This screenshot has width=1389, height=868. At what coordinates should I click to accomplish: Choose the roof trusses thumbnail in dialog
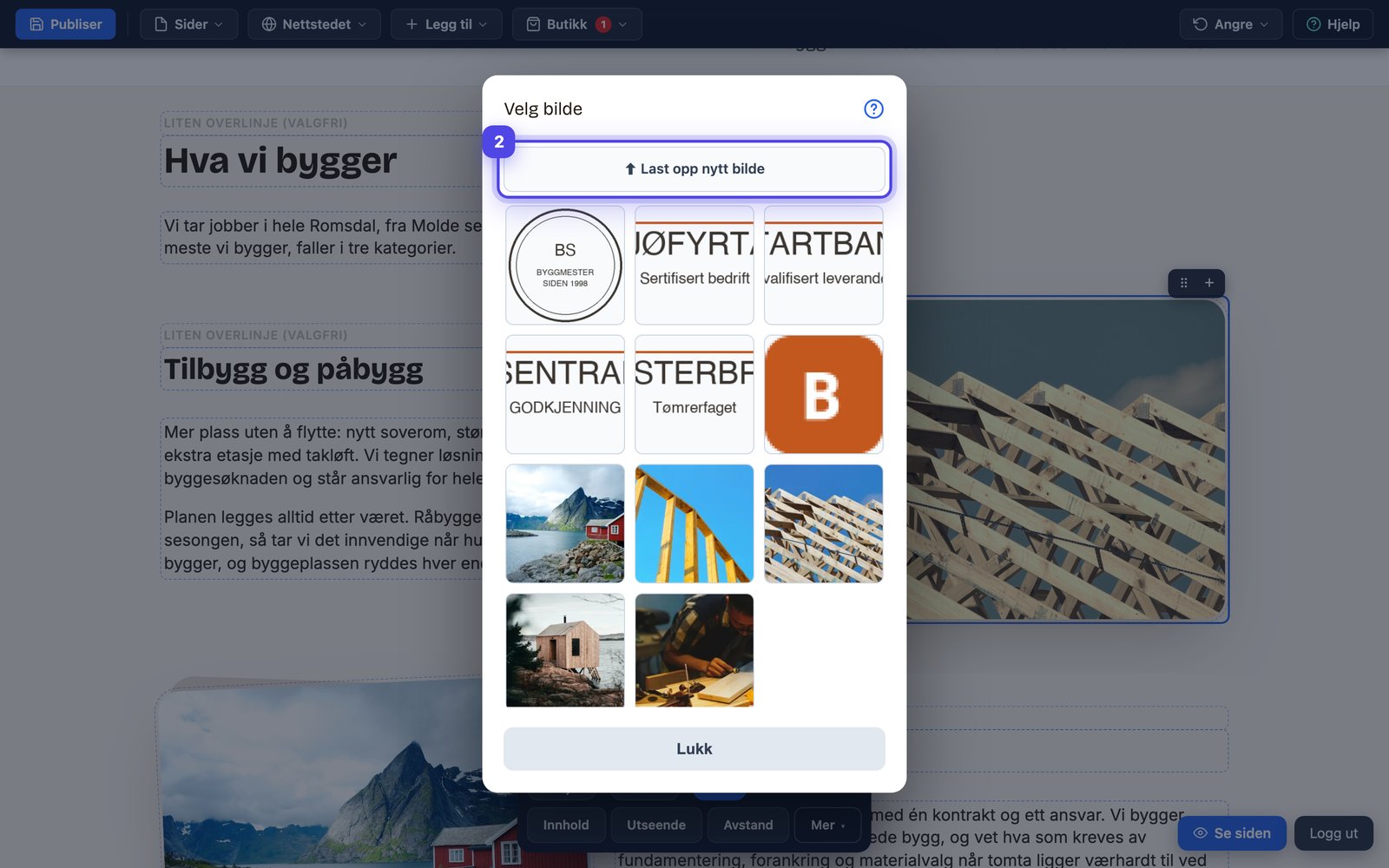point(824,523)
